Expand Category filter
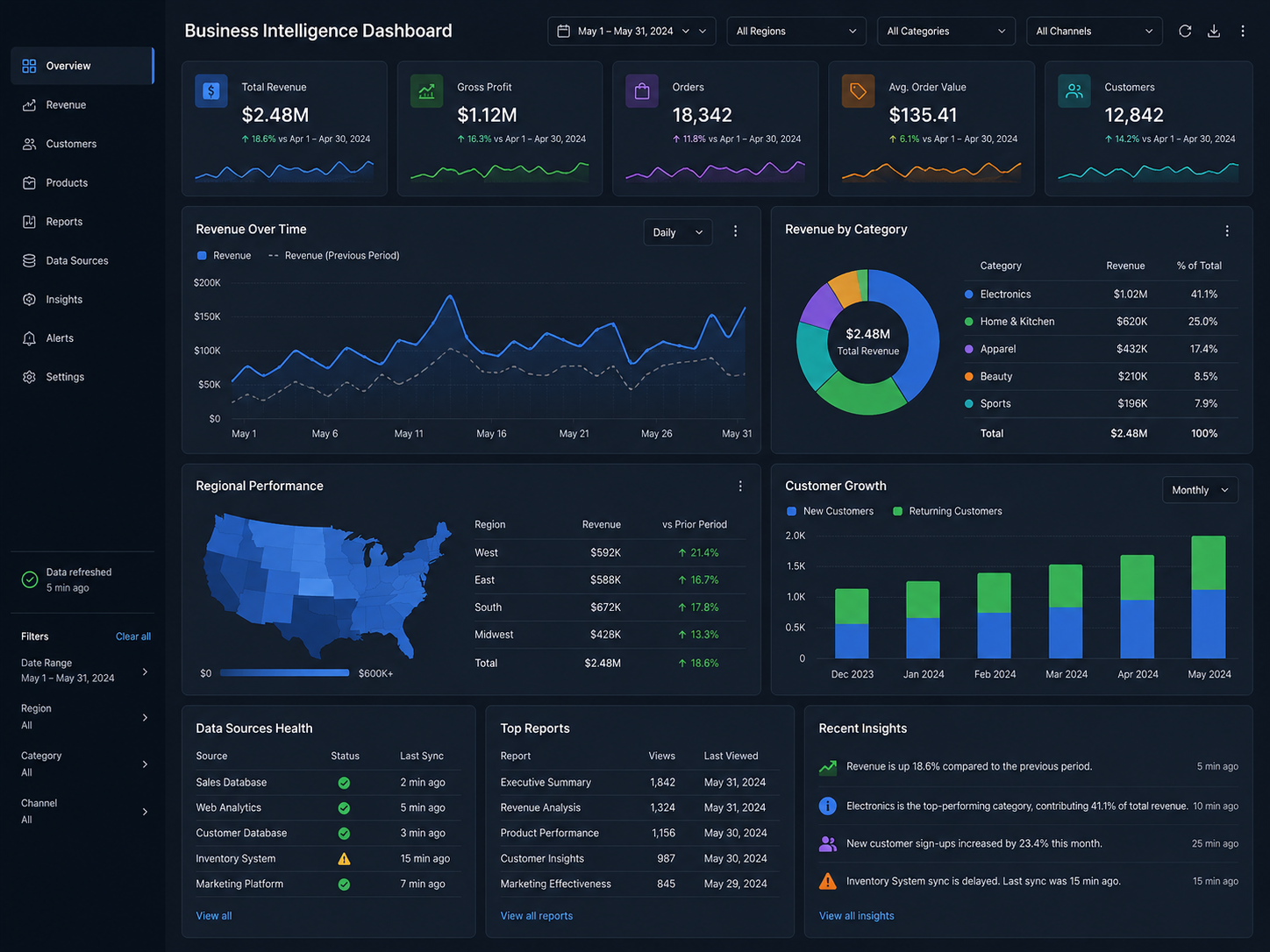Image resolution: width=1270 pixels, height=952 pixels. pos(85,764)
